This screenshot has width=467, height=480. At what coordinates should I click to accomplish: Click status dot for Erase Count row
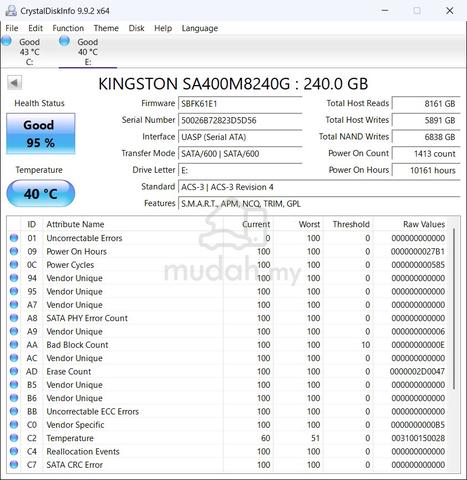[14, 371]
